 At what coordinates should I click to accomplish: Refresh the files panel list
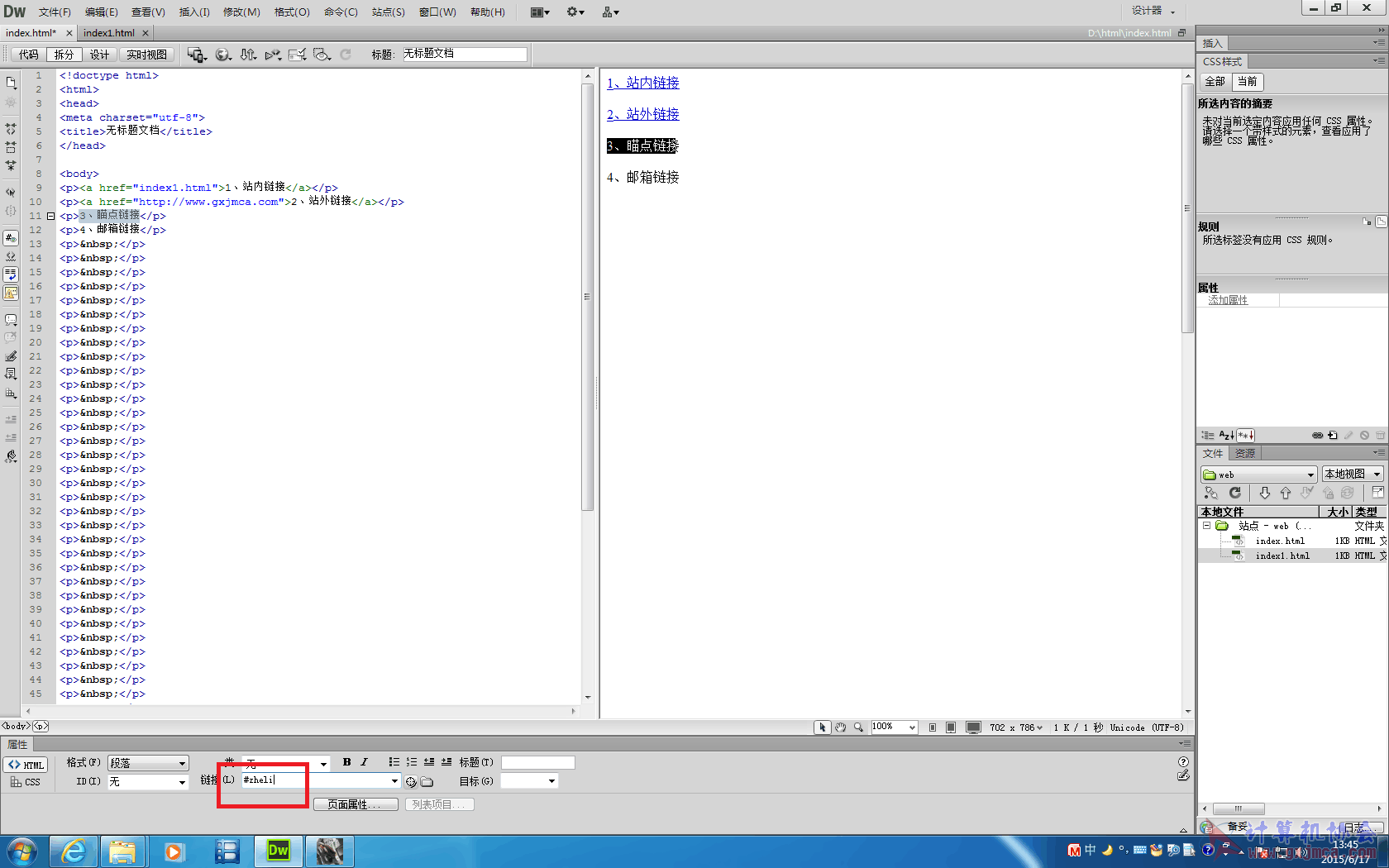click(x=1235, y=493)
